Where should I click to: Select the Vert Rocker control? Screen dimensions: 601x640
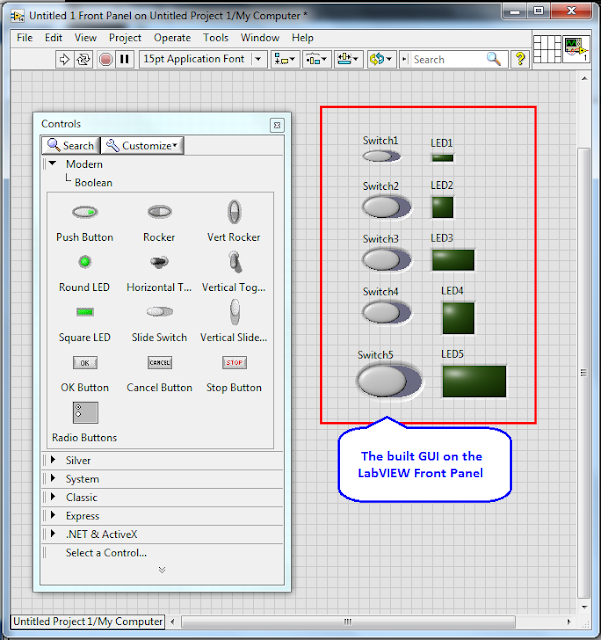234,211
